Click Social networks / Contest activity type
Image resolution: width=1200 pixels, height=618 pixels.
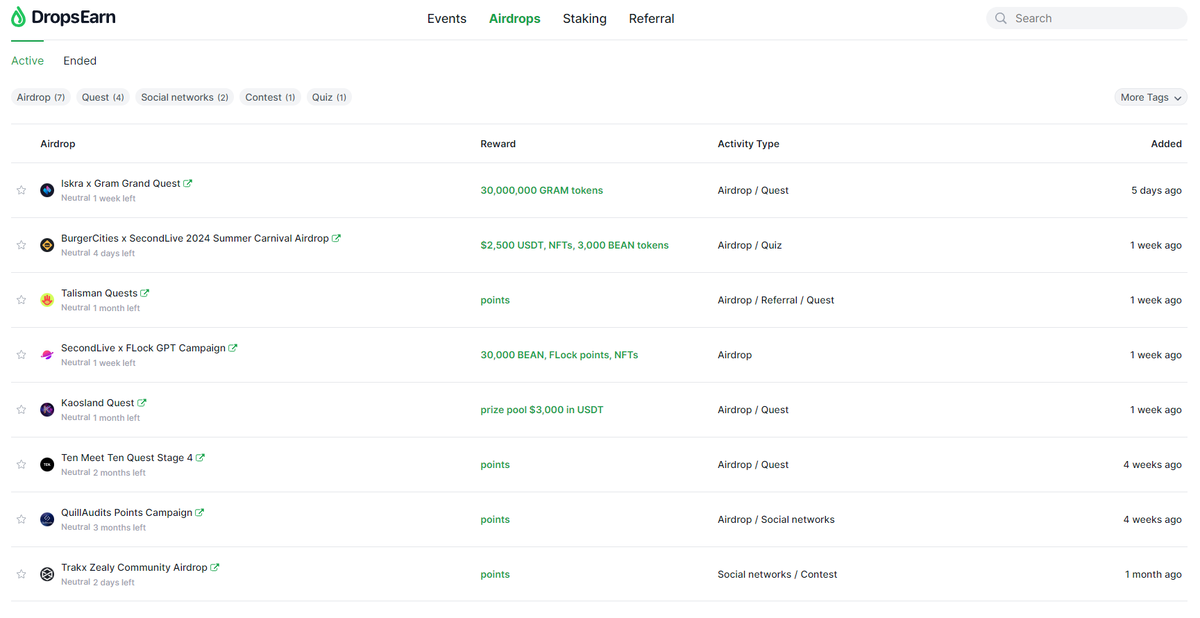(777, 575)
